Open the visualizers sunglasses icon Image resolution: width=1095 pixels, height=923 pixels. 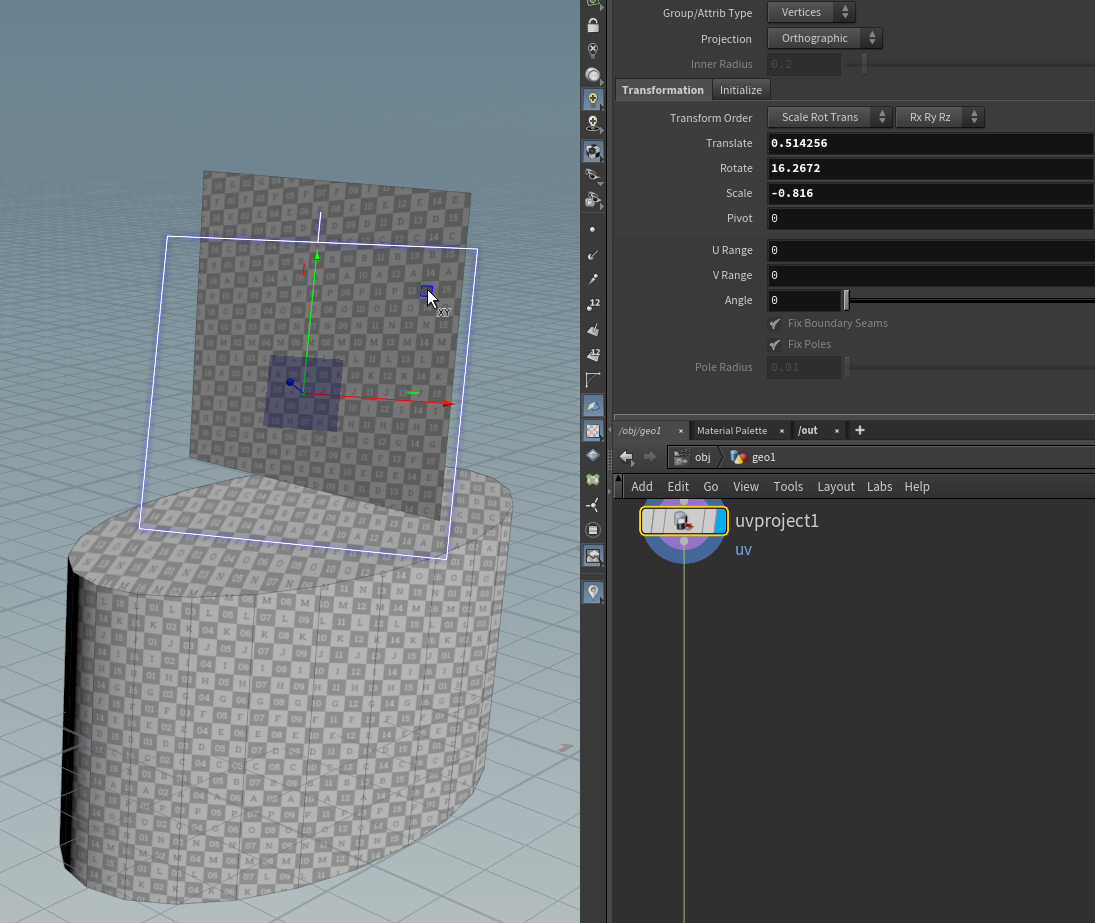click(593, 175)
